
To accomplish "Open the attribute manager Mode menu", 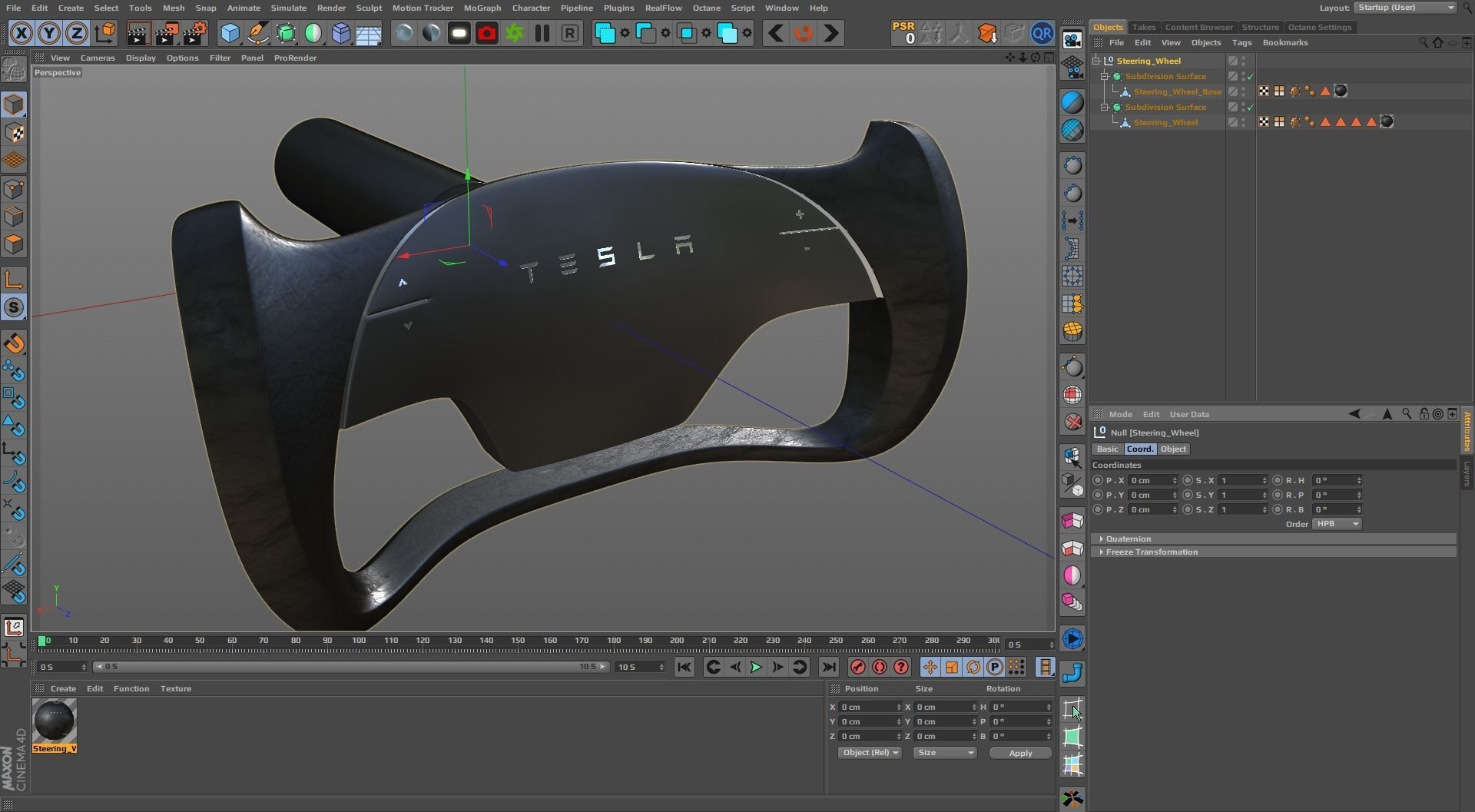I will pos(1120,414).
